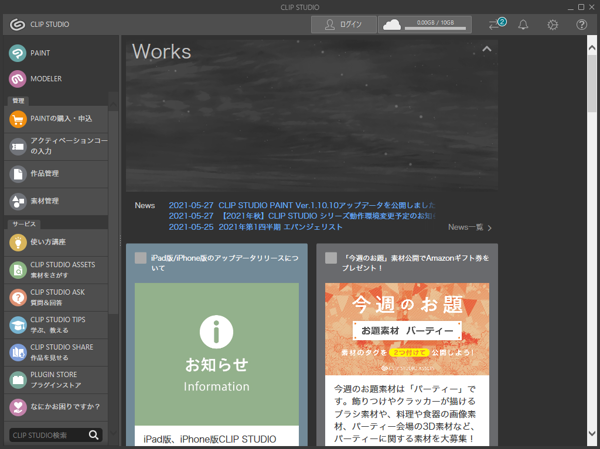
Task: Open the 2021 autumn system requirements news link
Action: (x=326, y=216)
